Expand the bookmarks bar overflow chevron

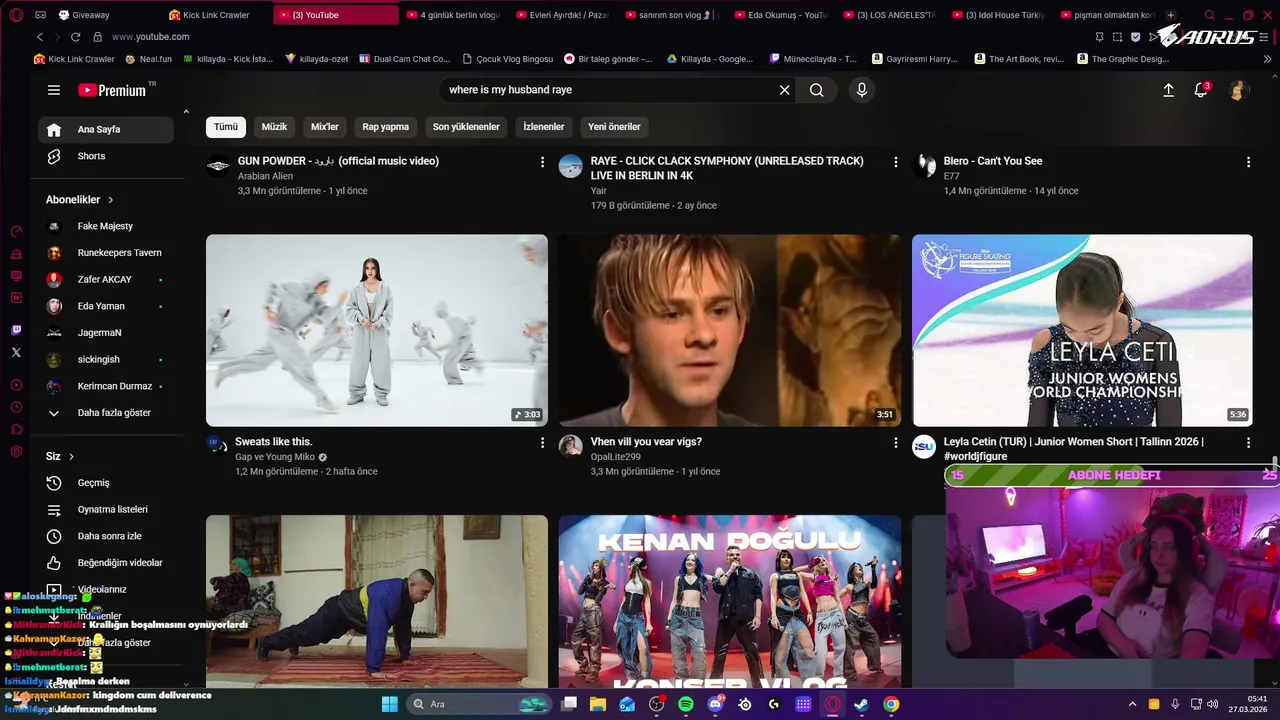pyautogui.click(x=1268, y=59)
